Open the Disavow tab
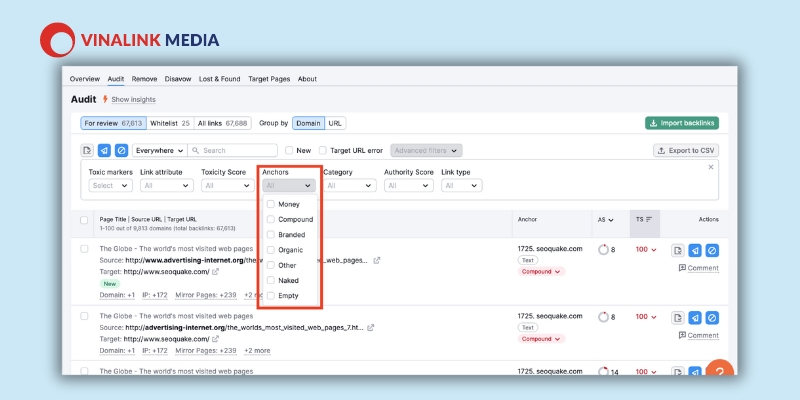 178,79
